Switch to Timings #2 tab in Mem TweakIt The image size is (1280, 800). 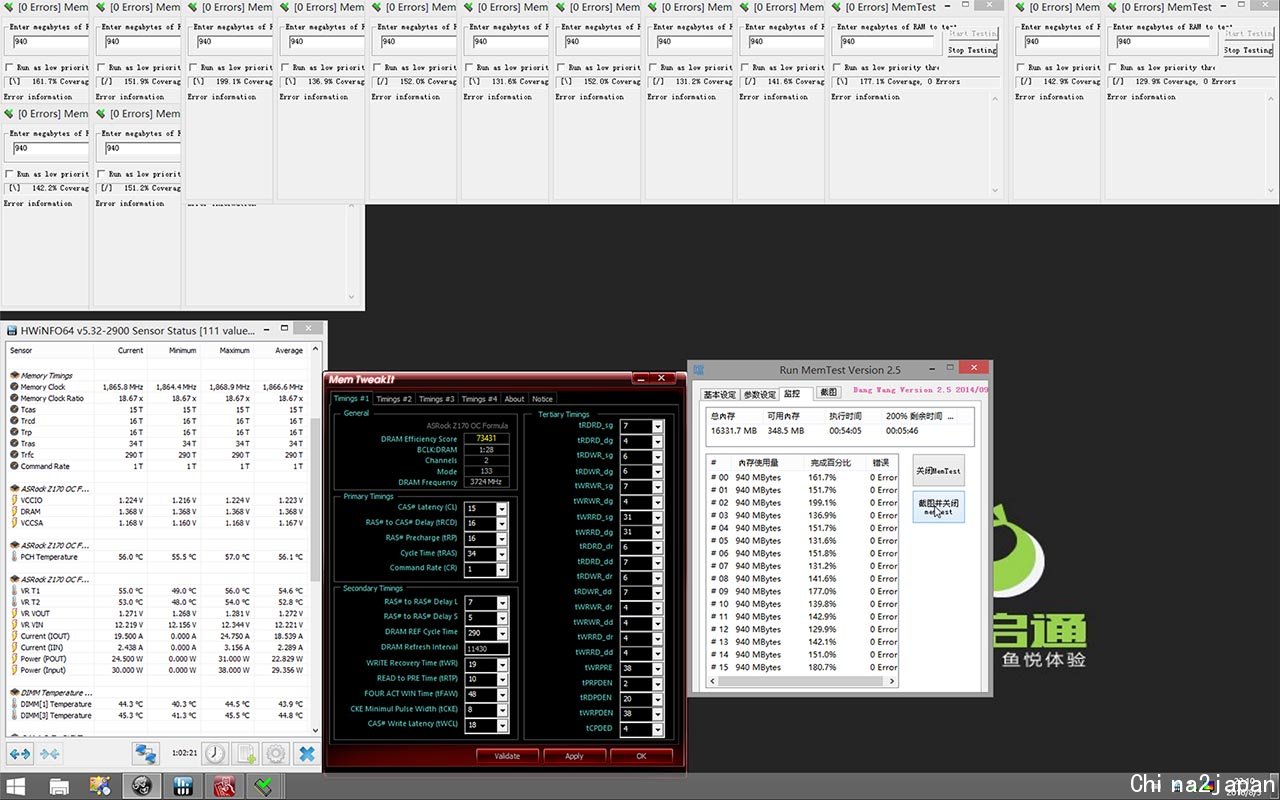(394, 399)
